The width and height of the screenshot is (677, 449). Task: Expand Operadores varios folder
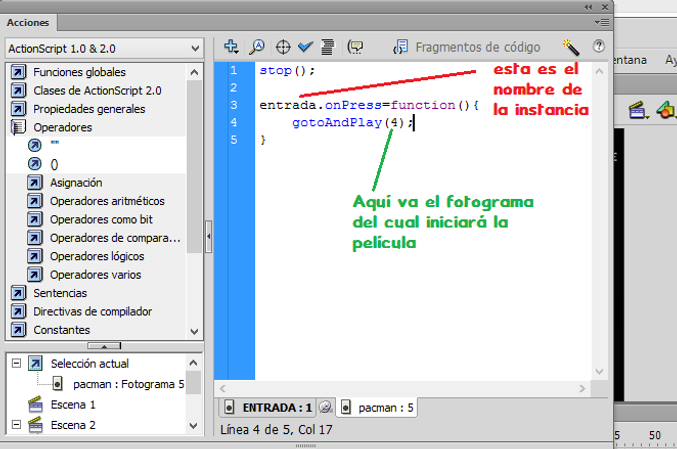[x=84, y=275]
